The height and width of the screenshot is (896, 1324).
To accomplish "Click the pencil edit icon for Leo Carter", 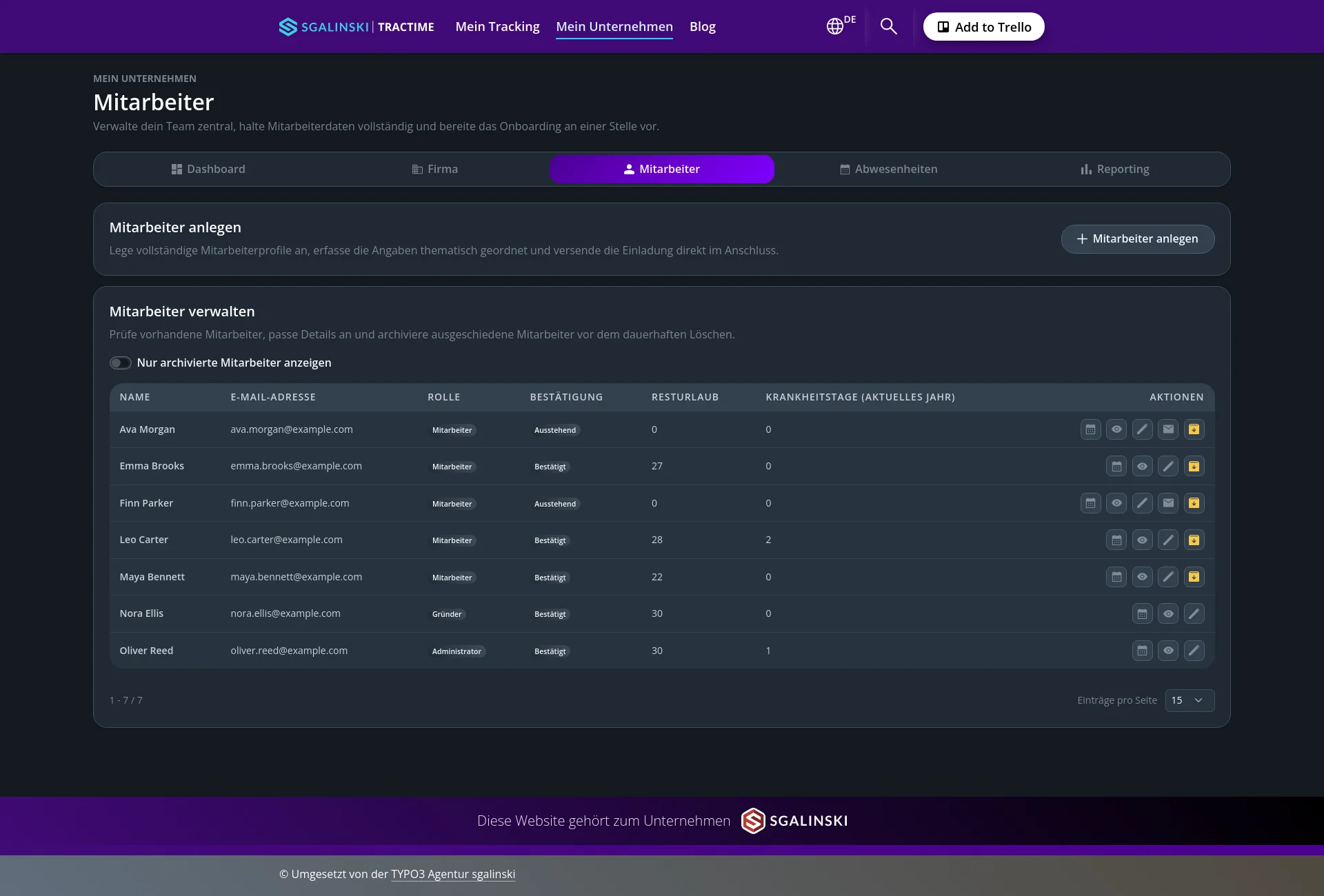I will [x=1168, y=540].
